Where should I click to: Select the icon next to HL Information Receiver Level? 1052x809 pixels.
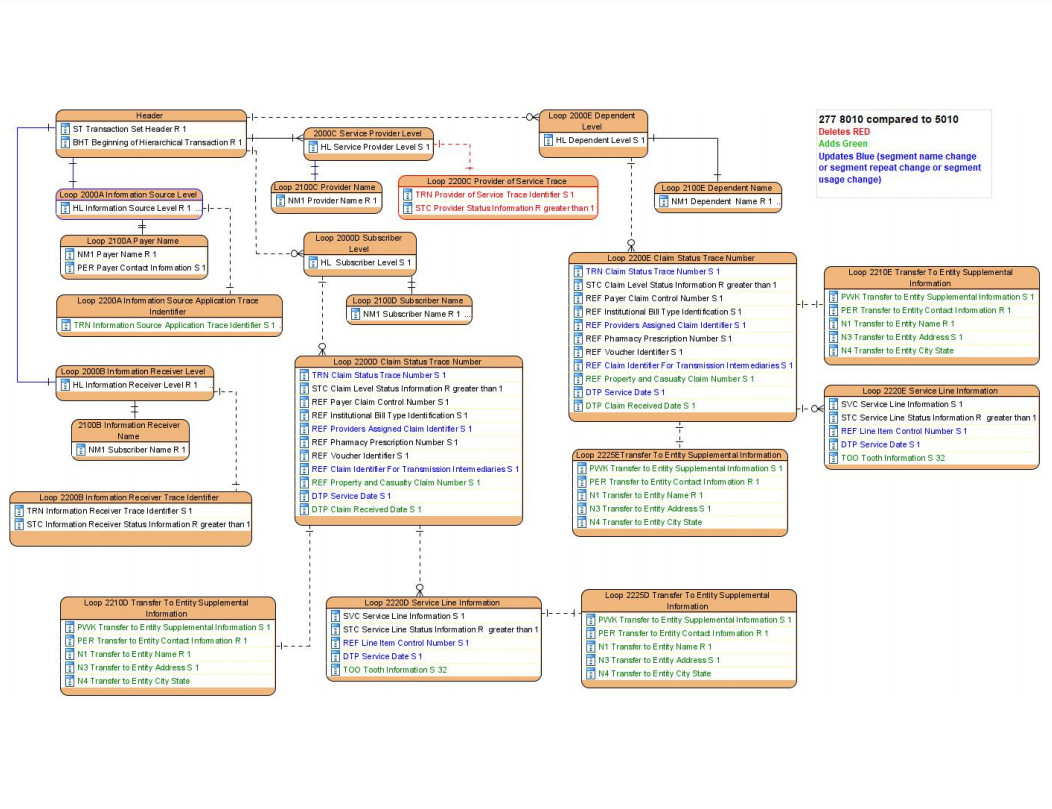(65, 385)
